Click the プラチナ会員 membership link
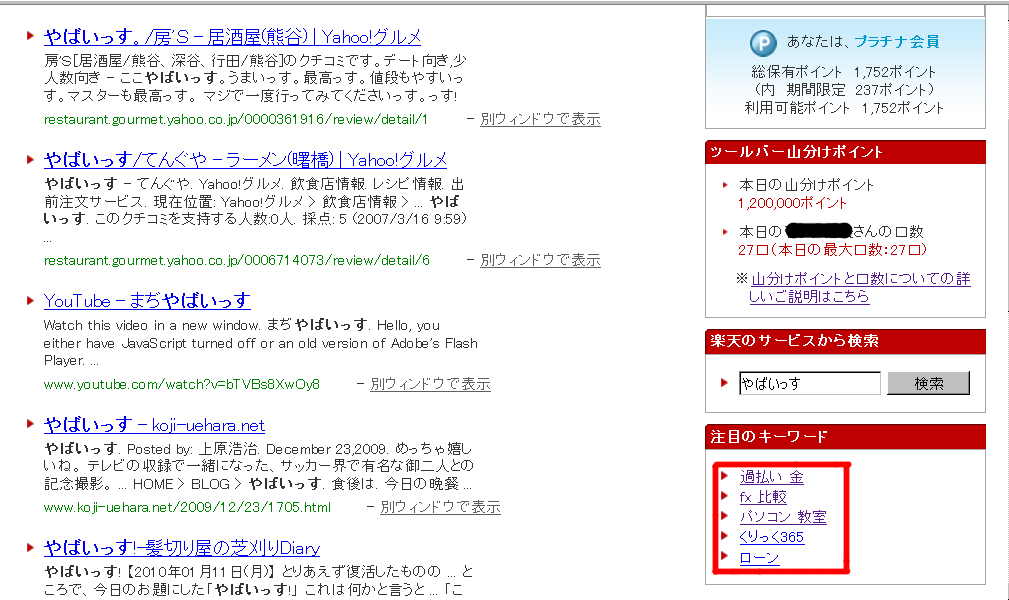This screenshot has width=1009, height=600. pyautogui.click(x=896, y=42)
